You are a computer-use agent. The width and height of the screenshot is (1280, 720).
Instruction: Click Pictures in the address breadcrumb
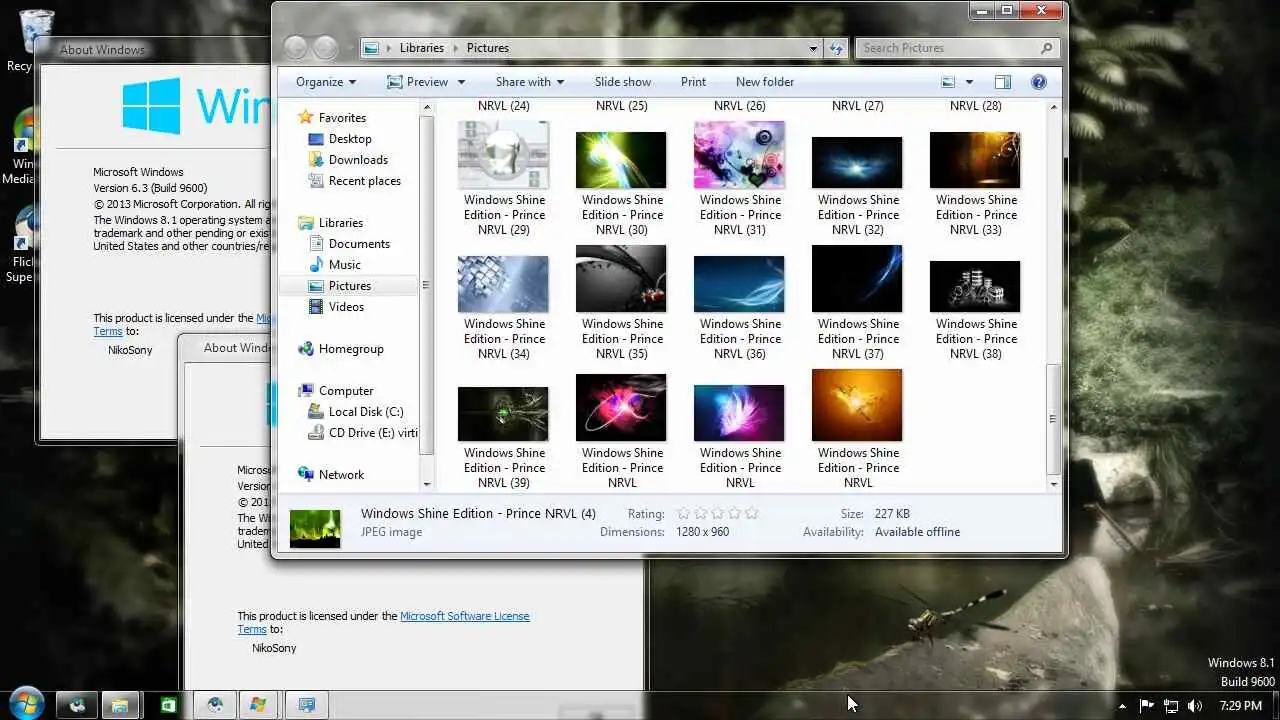[488, 48]
